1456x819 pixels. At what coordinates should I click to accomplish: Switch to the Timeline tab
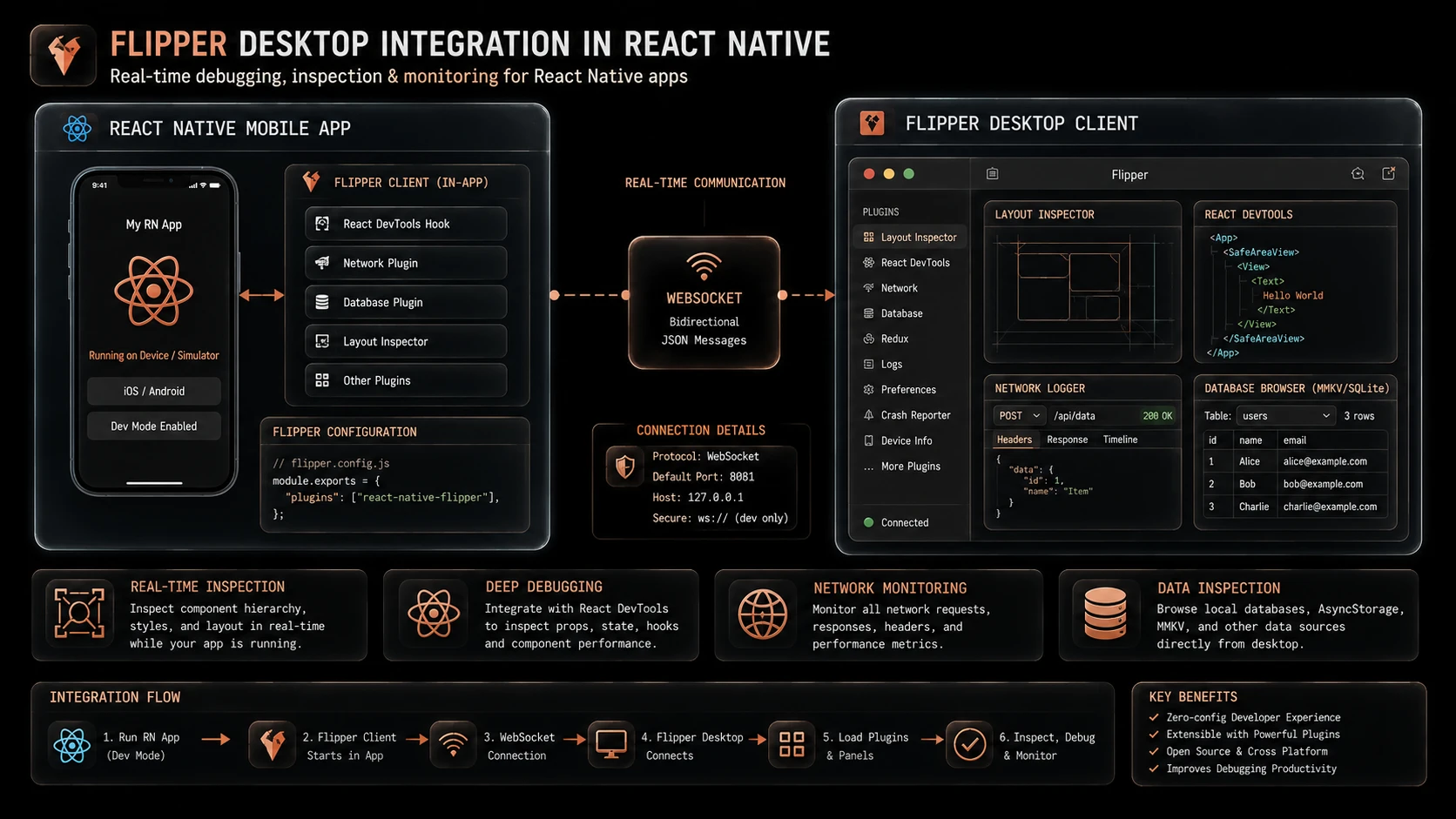1121,440
